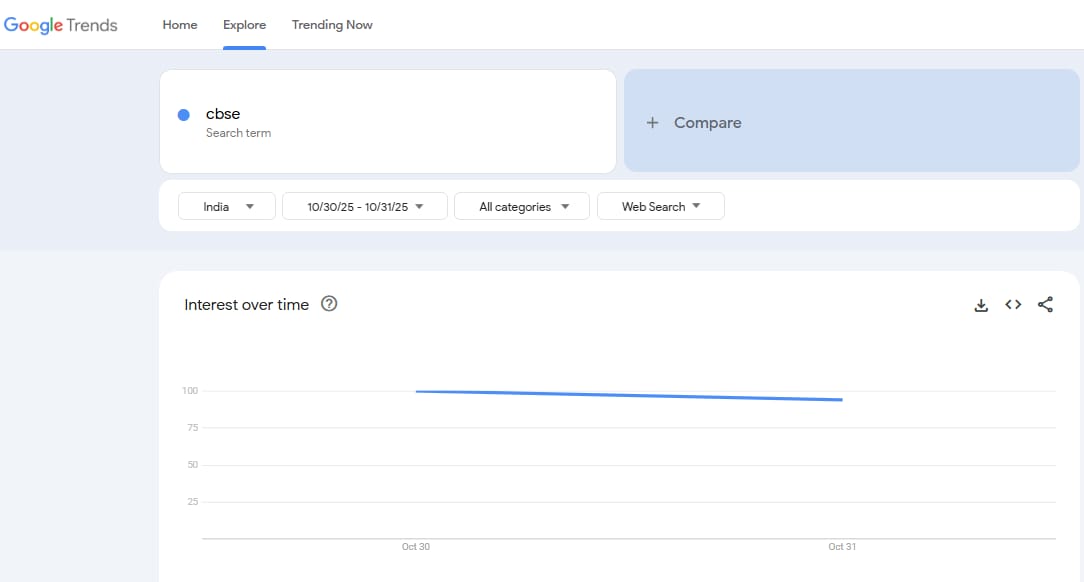
Task: Expand the All categories dropdown
Action: 522,206
